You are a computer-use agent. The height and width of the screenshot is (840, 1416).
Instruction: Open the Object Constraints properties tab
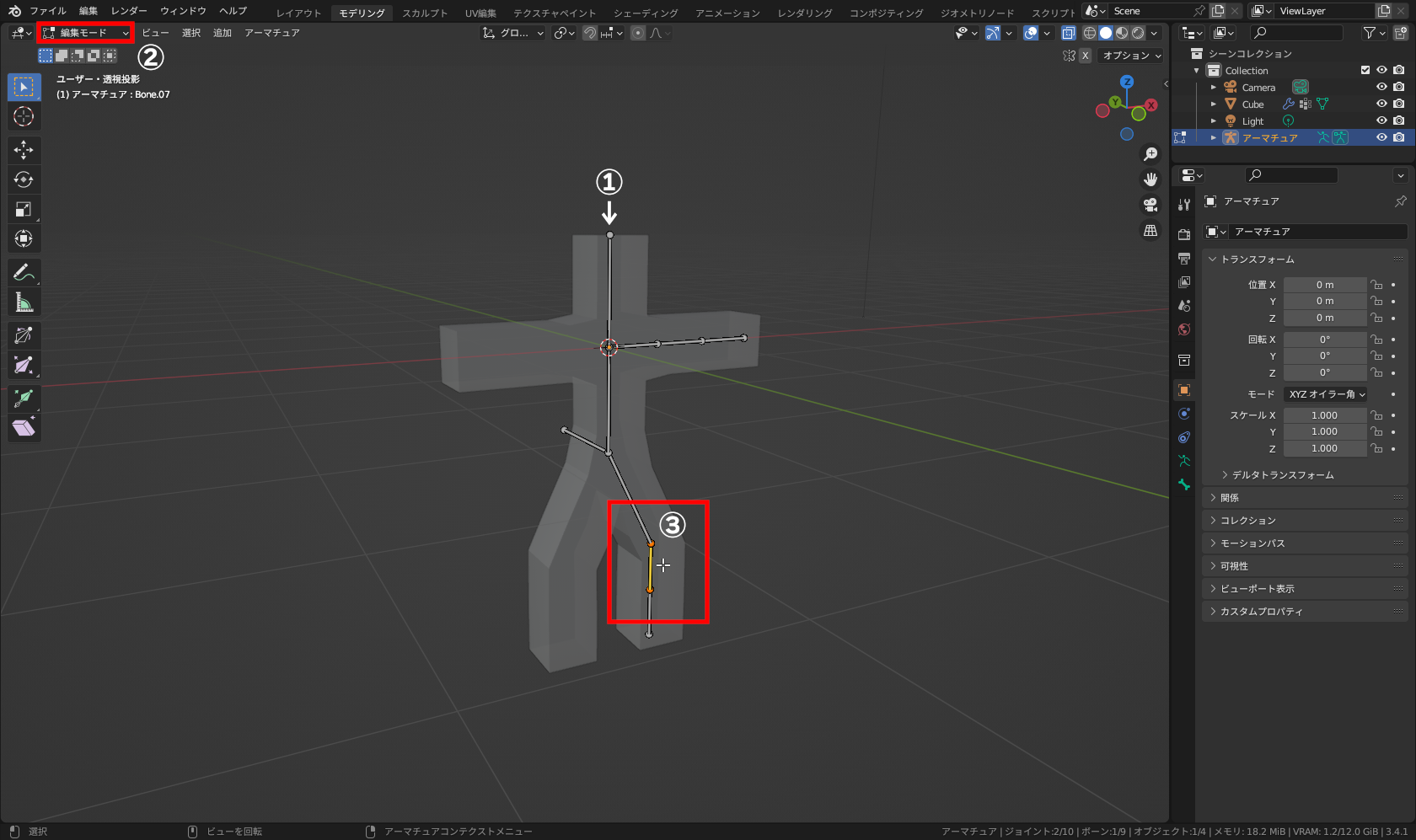[x=1184, y=437]
